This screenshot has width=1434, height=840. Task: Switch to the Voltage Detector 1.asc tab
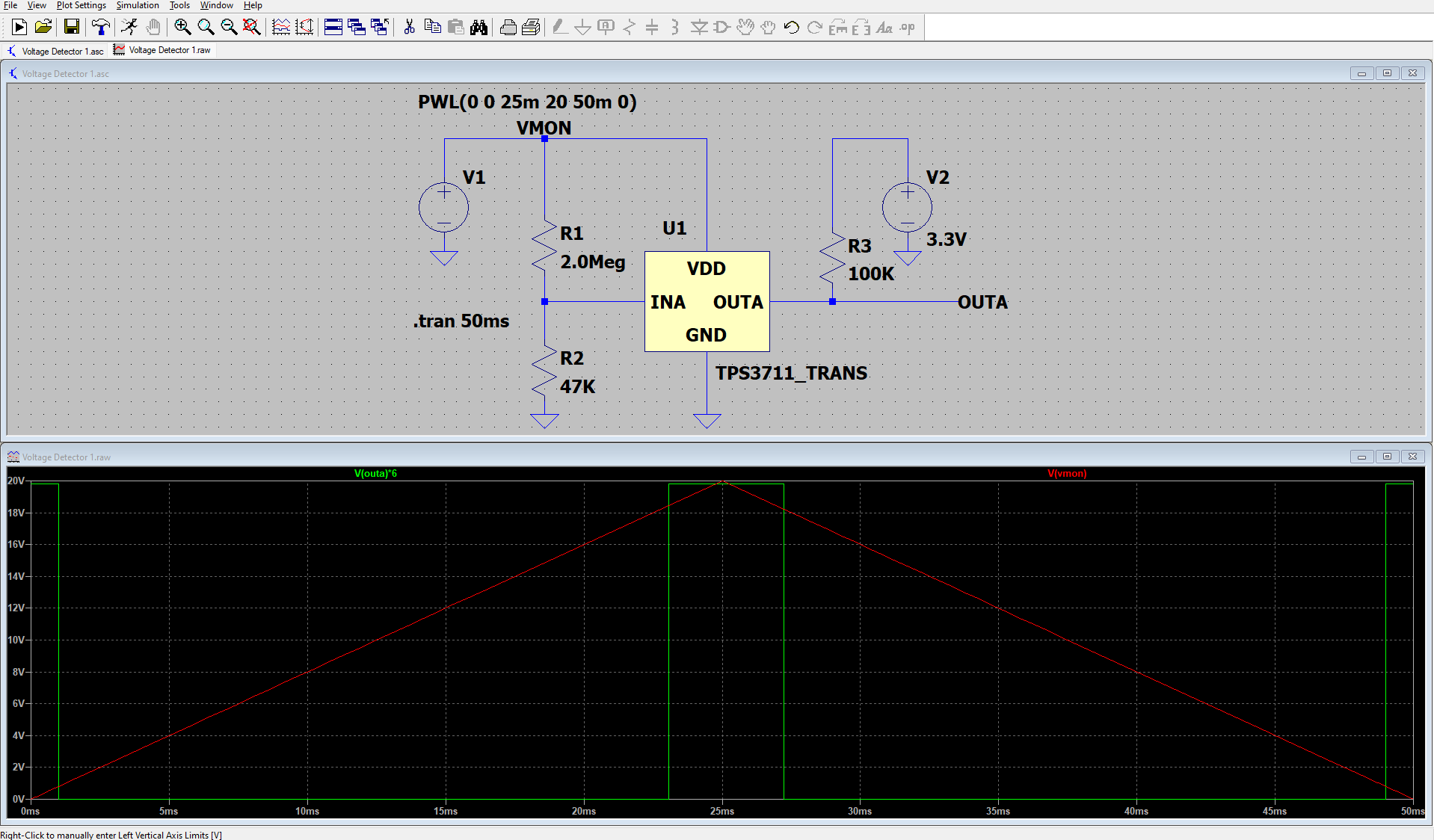55,51
